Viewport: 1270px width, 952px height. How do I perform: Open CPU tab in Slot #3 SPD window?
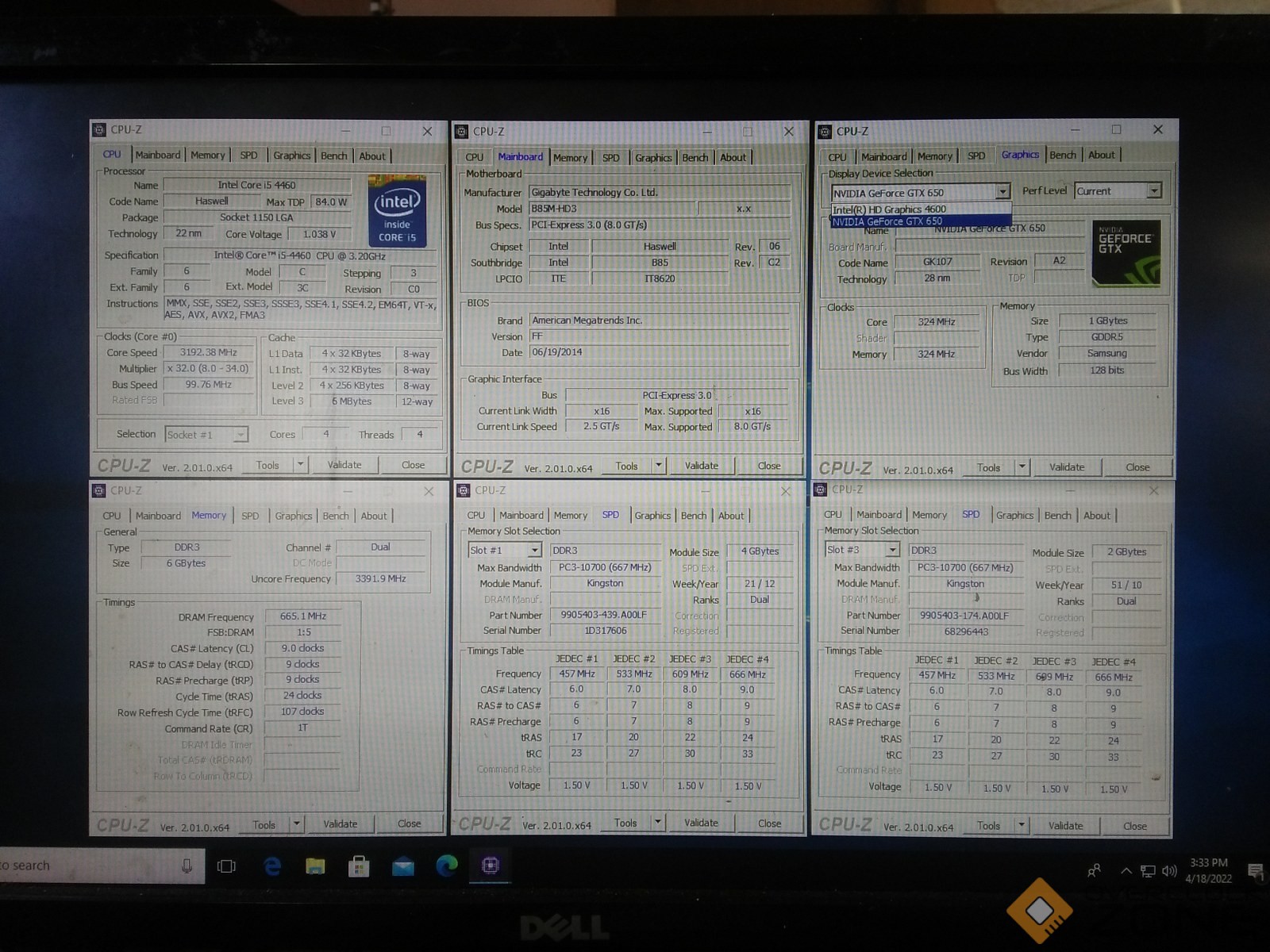pos(833,515)
